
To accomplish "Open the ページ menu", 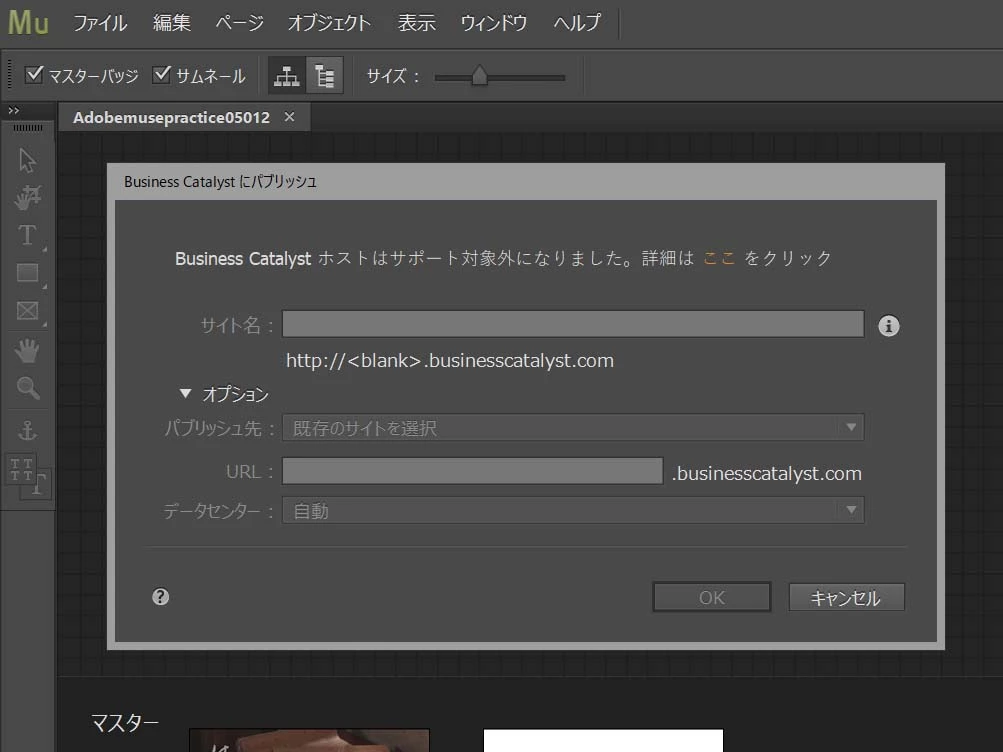I will [240, 23].
